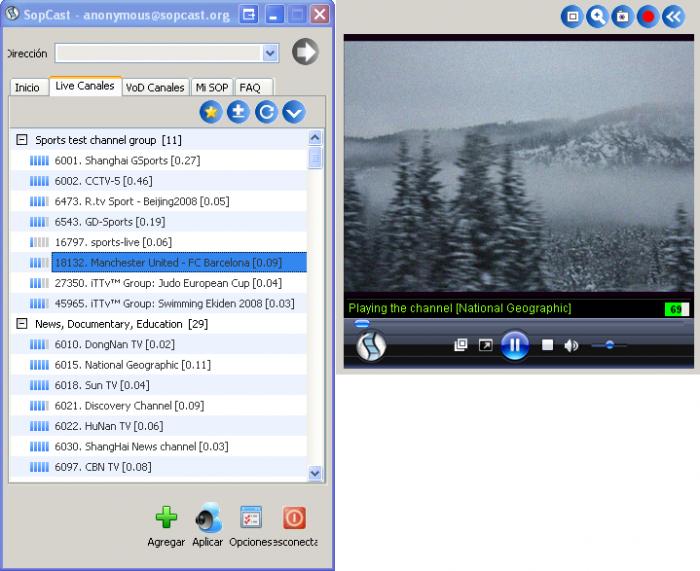Click the detach window icon in player
700x571 pixels.
[x=460, y=345]
